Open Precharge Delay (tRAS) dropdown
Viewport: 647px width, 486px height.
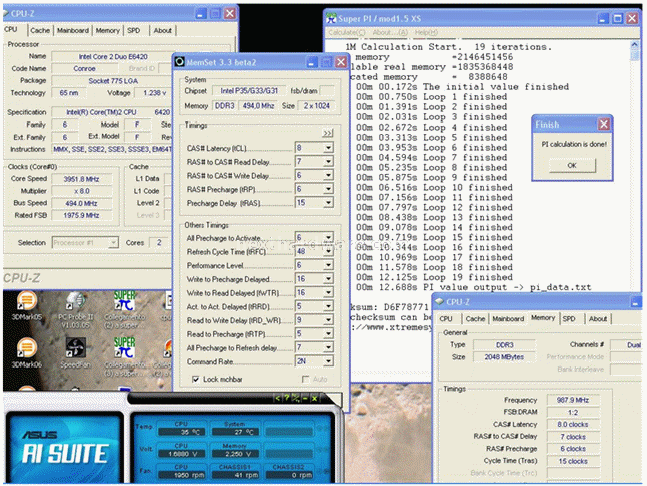pyautogui.click(x=328, y=203)
